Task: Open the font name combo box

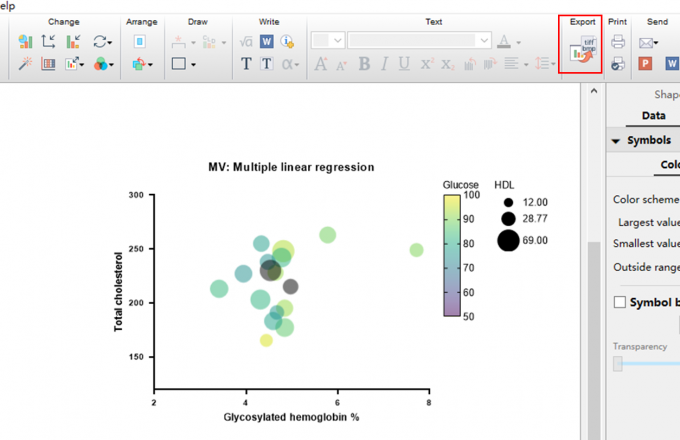Action: tap(419, 40)
